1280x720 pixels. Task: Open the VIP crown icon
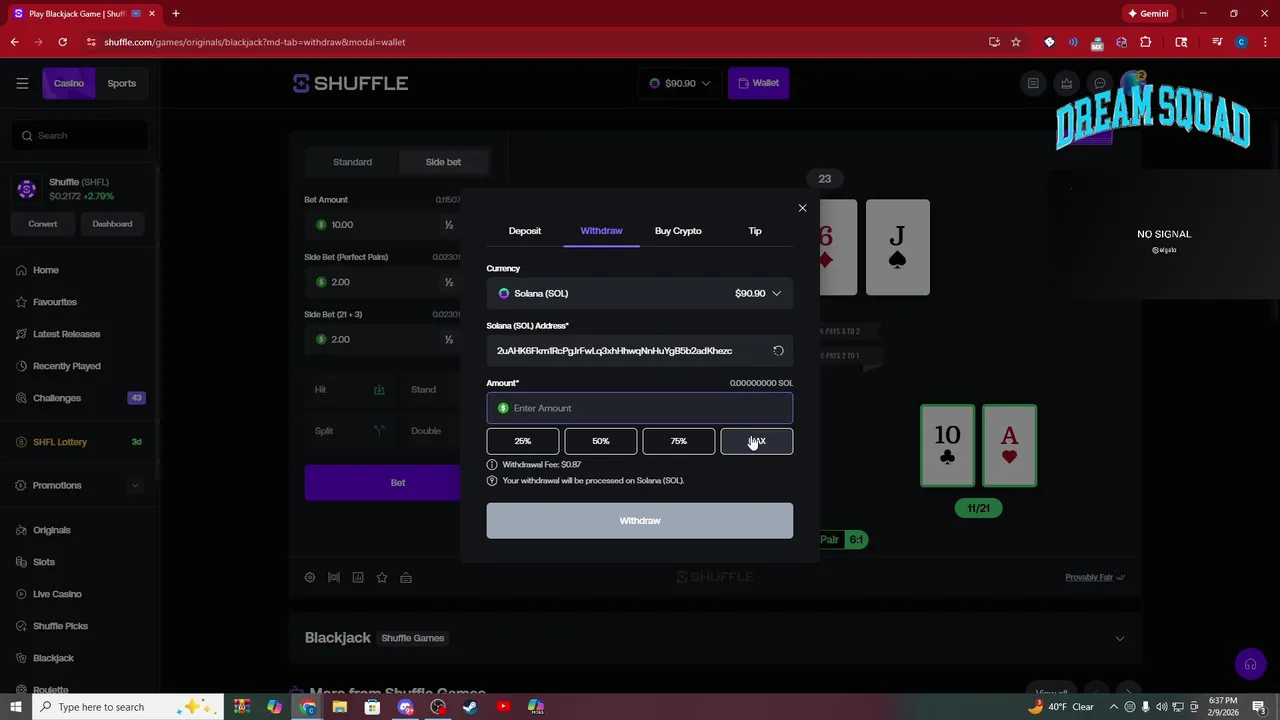1067,83
